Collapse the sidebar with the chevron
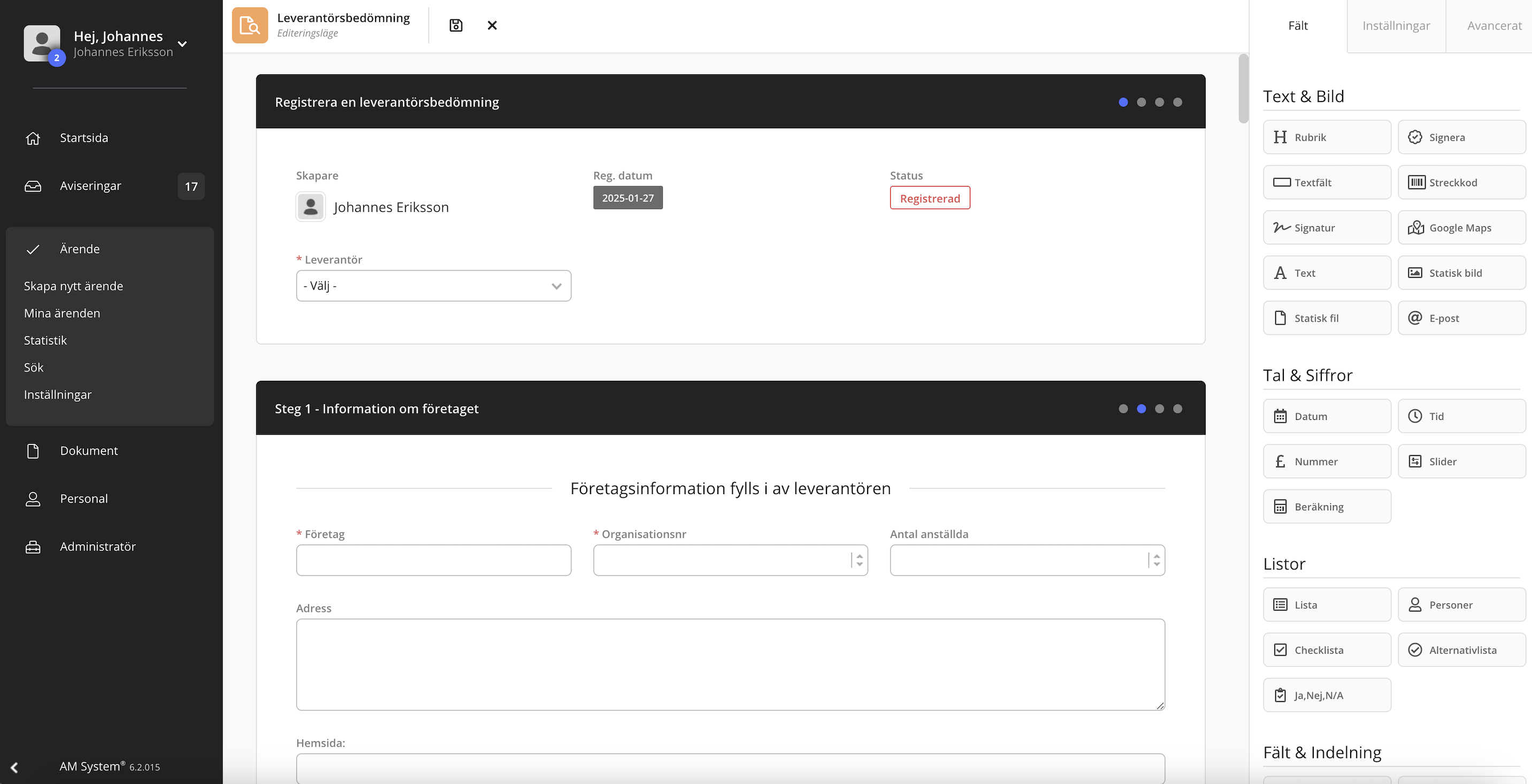1532x784 pixels. point(14,767)
